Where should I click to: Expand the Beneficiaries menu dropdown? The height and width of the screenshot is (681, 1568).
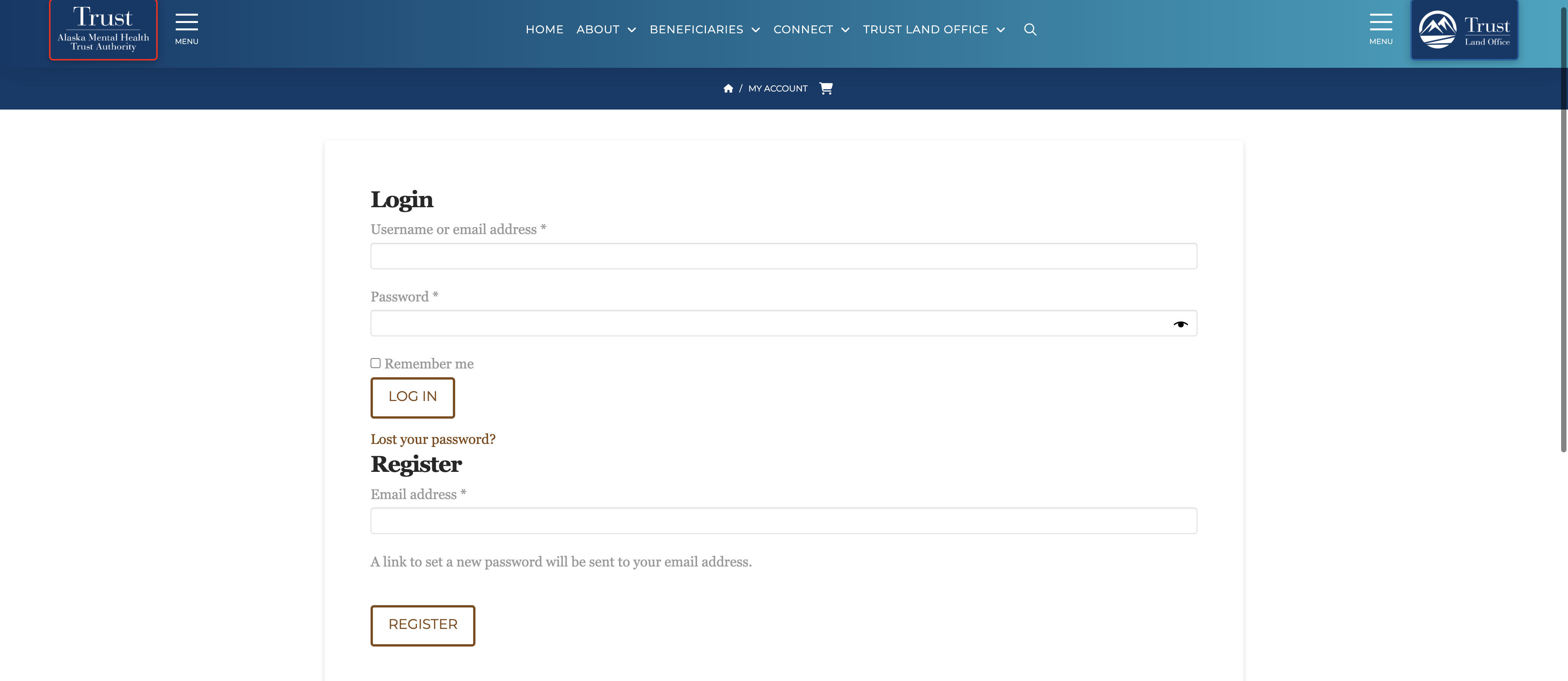(x=755, y=30)
